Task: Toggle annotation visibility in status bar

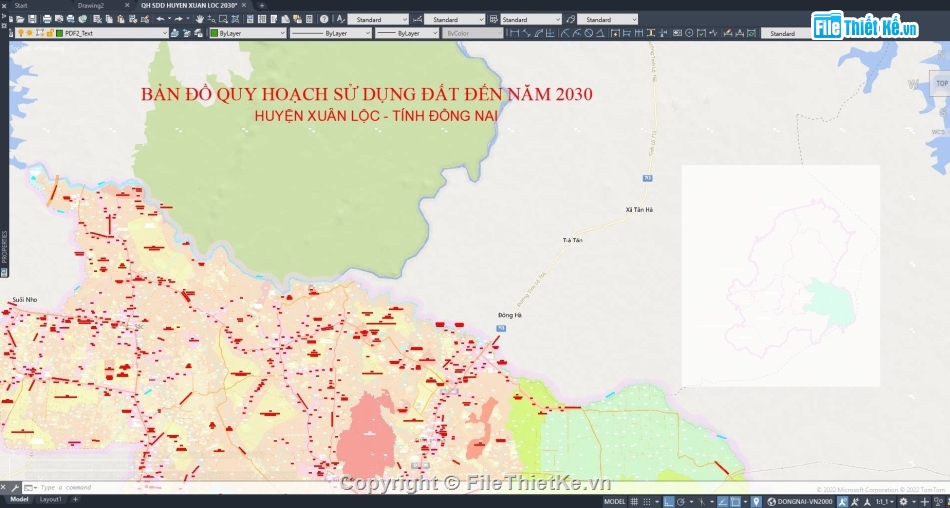Action: (x=842, y=501)
